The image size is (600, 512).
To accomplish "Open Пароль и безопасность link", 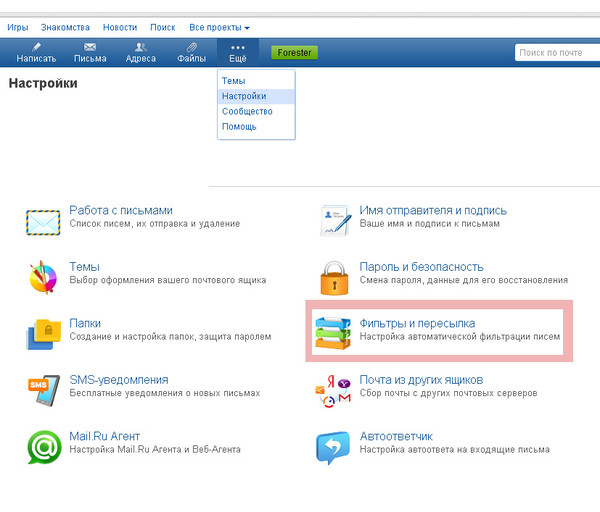I will (x=421, y=267).
